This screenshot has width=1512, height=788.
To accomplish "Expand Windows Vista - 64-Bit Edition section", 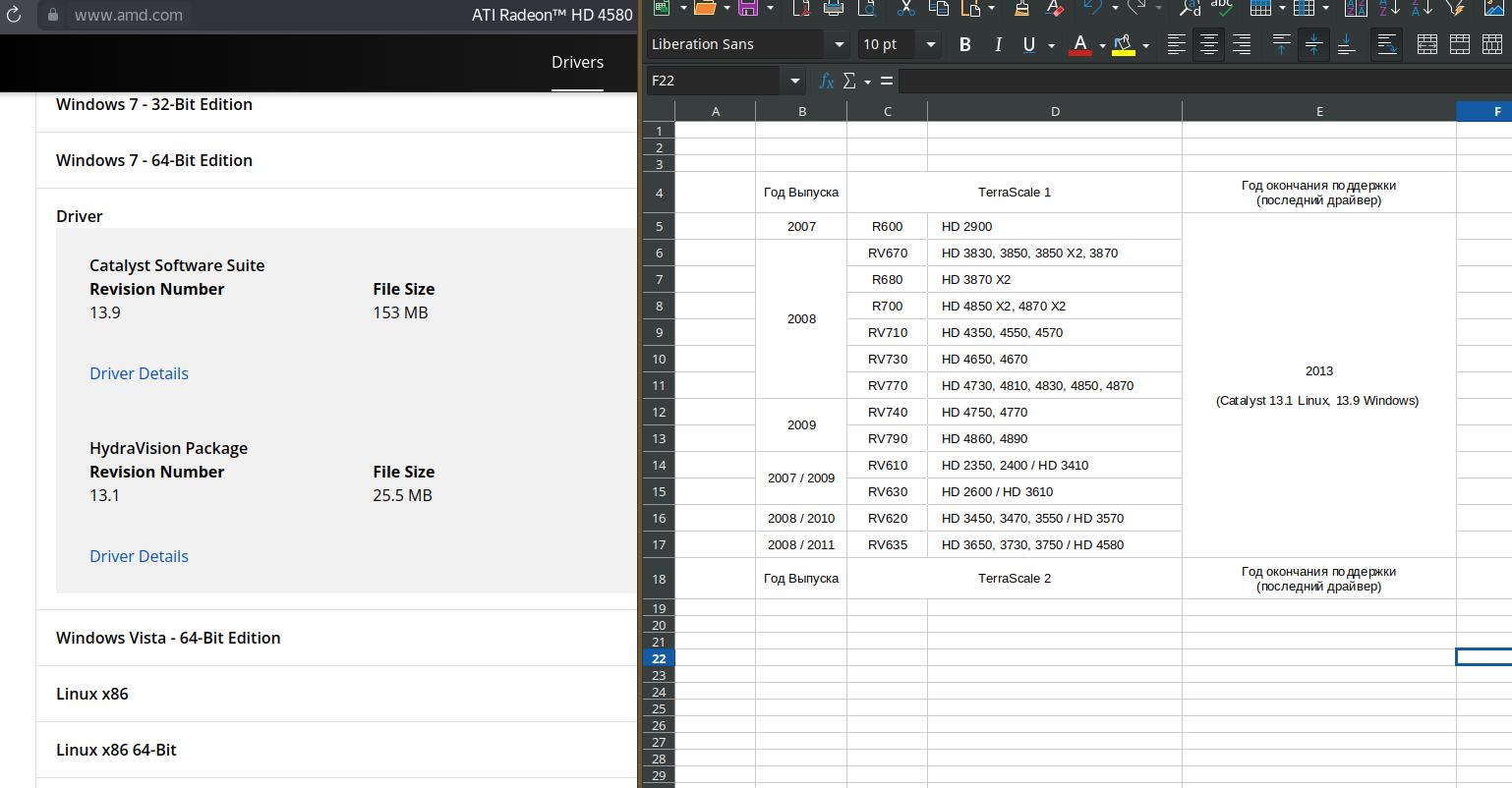I will pos(168,638).
